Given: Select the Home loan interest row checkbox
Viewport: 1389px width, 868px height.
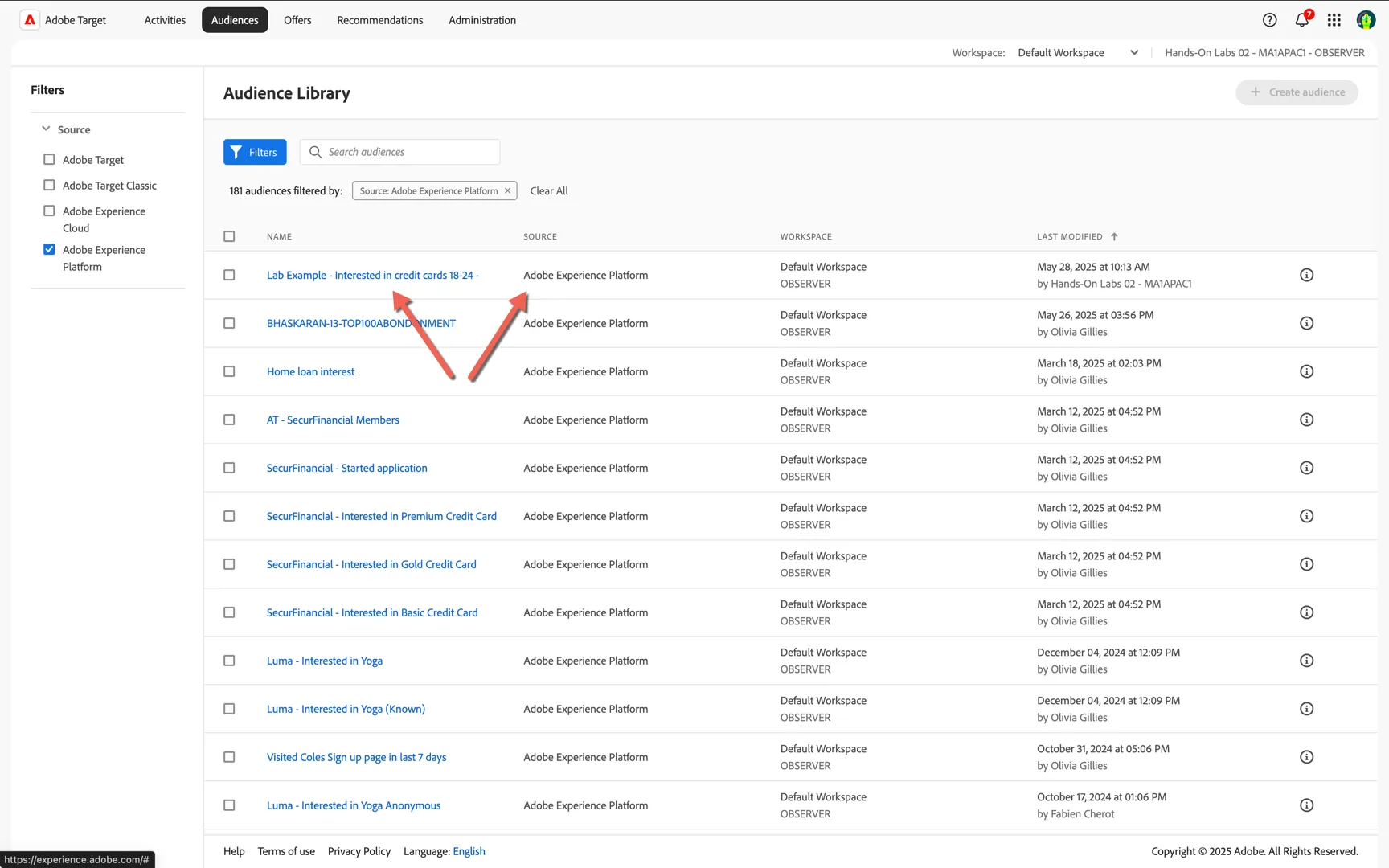Looking at the screenshot, I should coord(229,371).
